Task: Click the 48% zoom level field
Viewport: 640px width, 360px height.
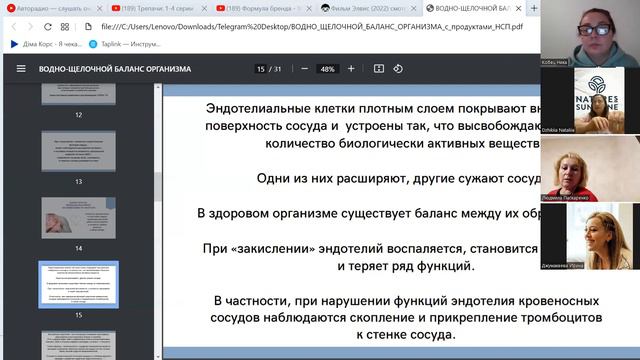Action: click(x=327, y=69)
